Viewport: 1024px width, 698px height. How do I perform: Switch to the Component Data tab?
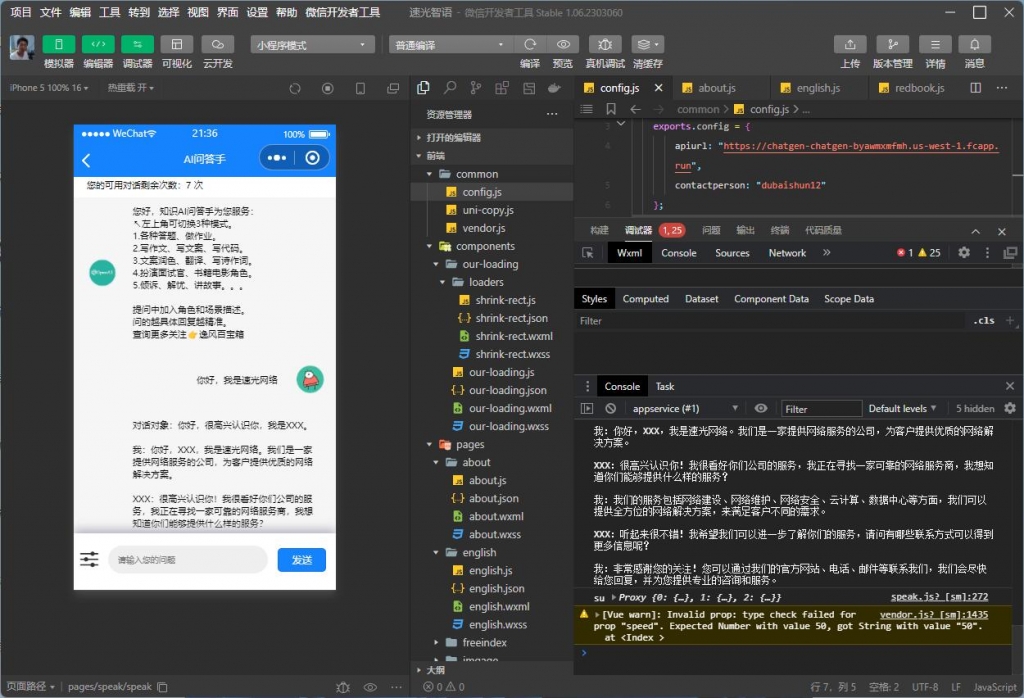click(771, 299)
